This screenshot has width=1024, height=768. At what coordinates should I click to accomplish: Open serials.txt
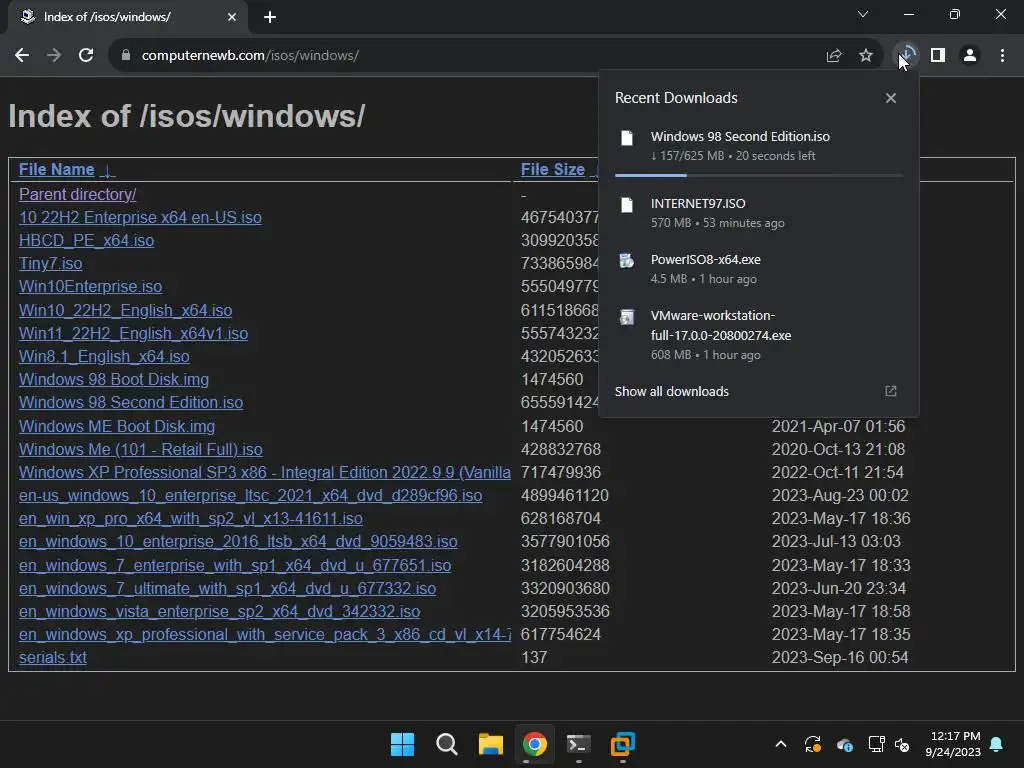click(x=53, y=658)
